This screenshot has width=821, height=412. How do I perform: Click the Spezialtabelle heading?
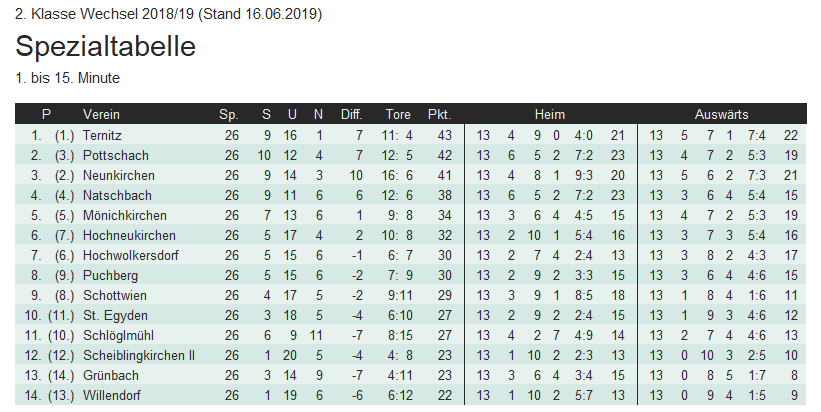click(105, 47)
